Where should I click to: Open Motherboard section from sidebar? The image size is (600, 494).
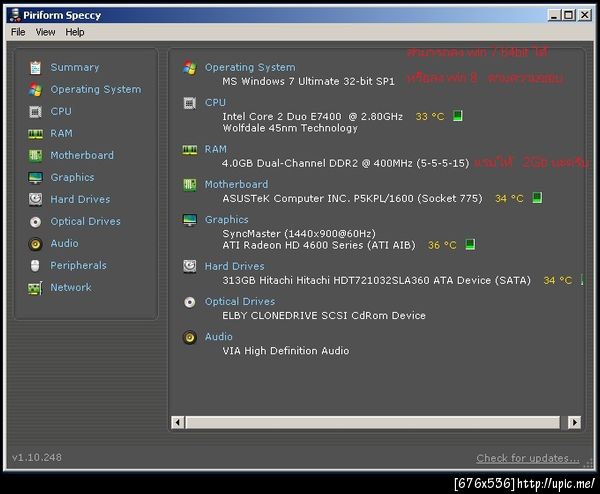[x=82, y=155]
